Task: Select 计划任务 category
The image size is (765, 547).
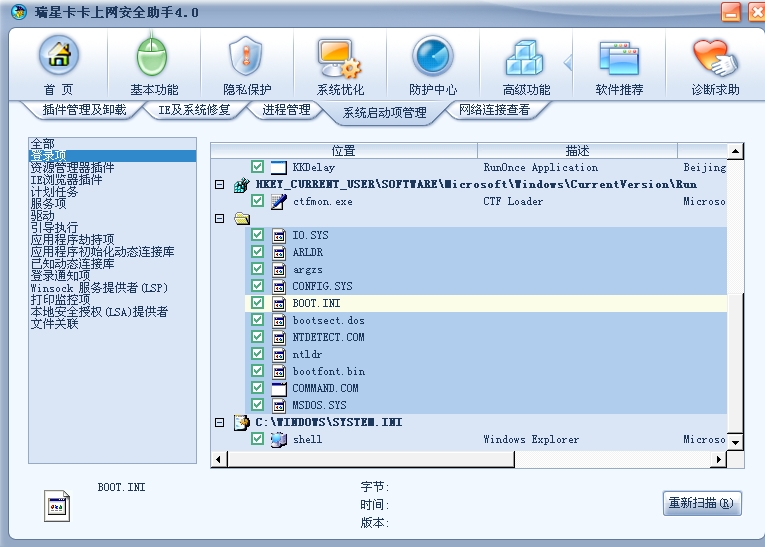Action: click(x=112, y=192)
